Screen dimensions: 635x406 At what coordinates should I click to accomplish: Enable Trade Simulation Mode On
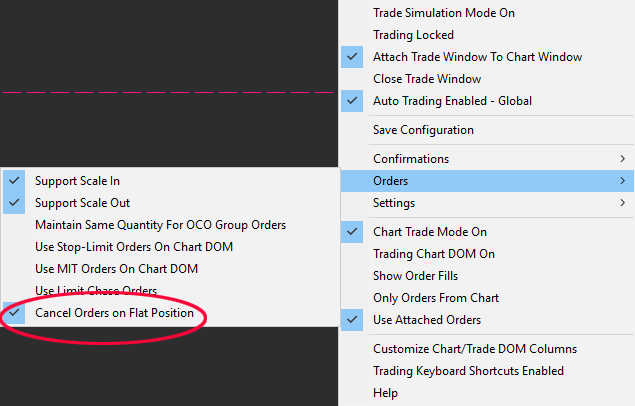(x=443, y=13)
